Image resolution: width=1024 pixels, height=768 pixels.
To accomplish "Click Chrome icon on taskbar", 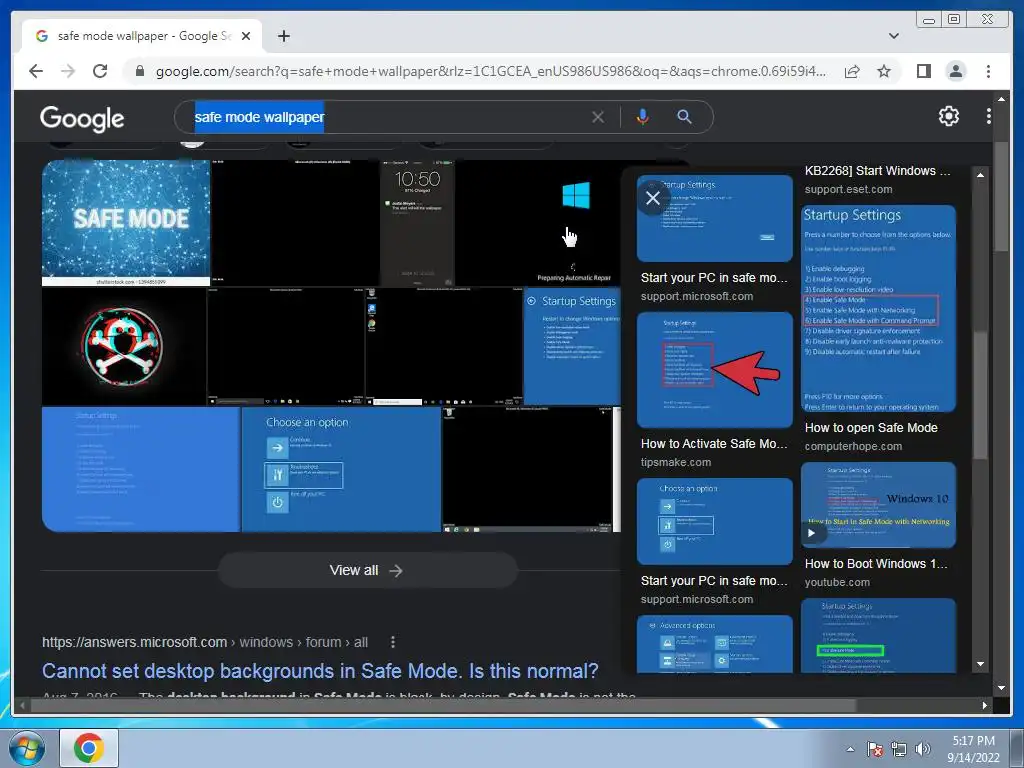I will click(89, 748).
